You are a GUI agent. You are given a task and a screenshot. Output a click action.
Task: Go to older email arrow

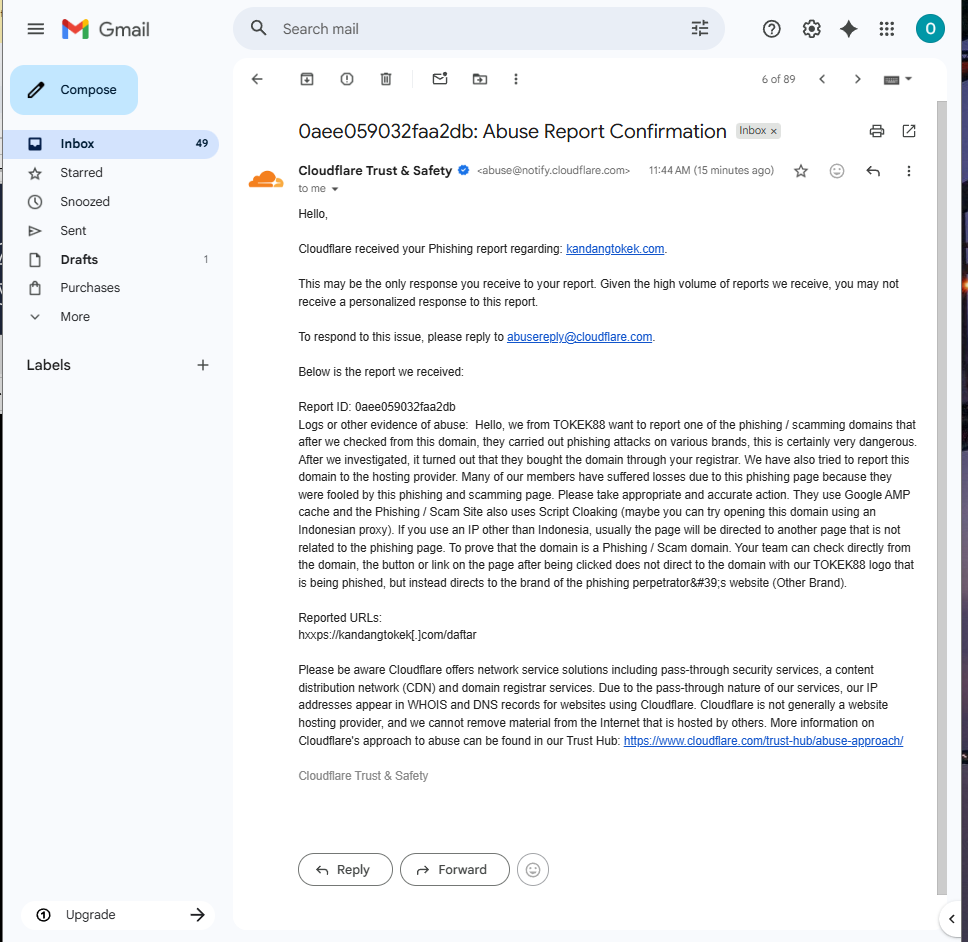(857, 79)
